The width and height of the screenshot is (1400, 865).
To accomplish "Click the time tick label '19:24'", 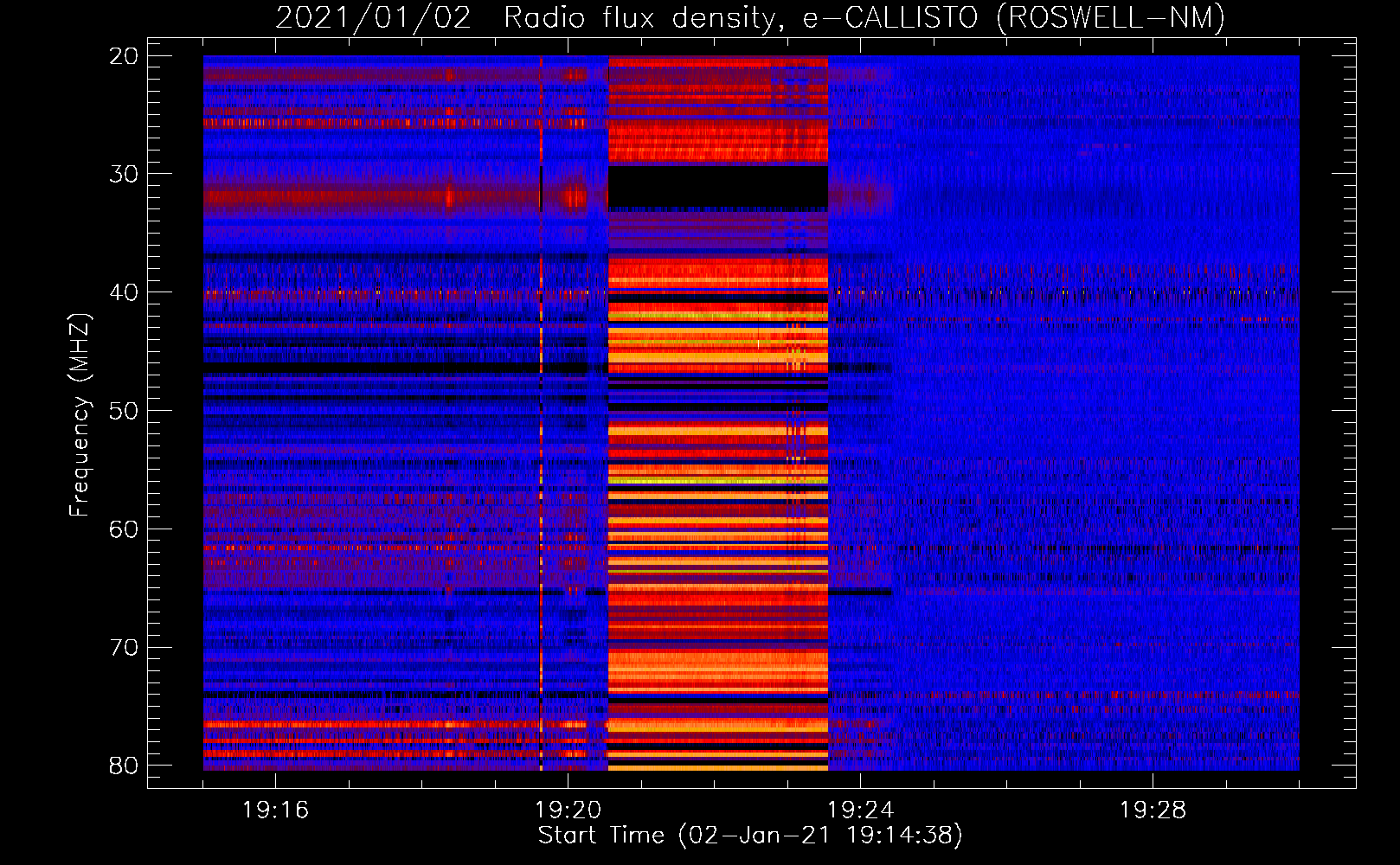I will 860,811.
